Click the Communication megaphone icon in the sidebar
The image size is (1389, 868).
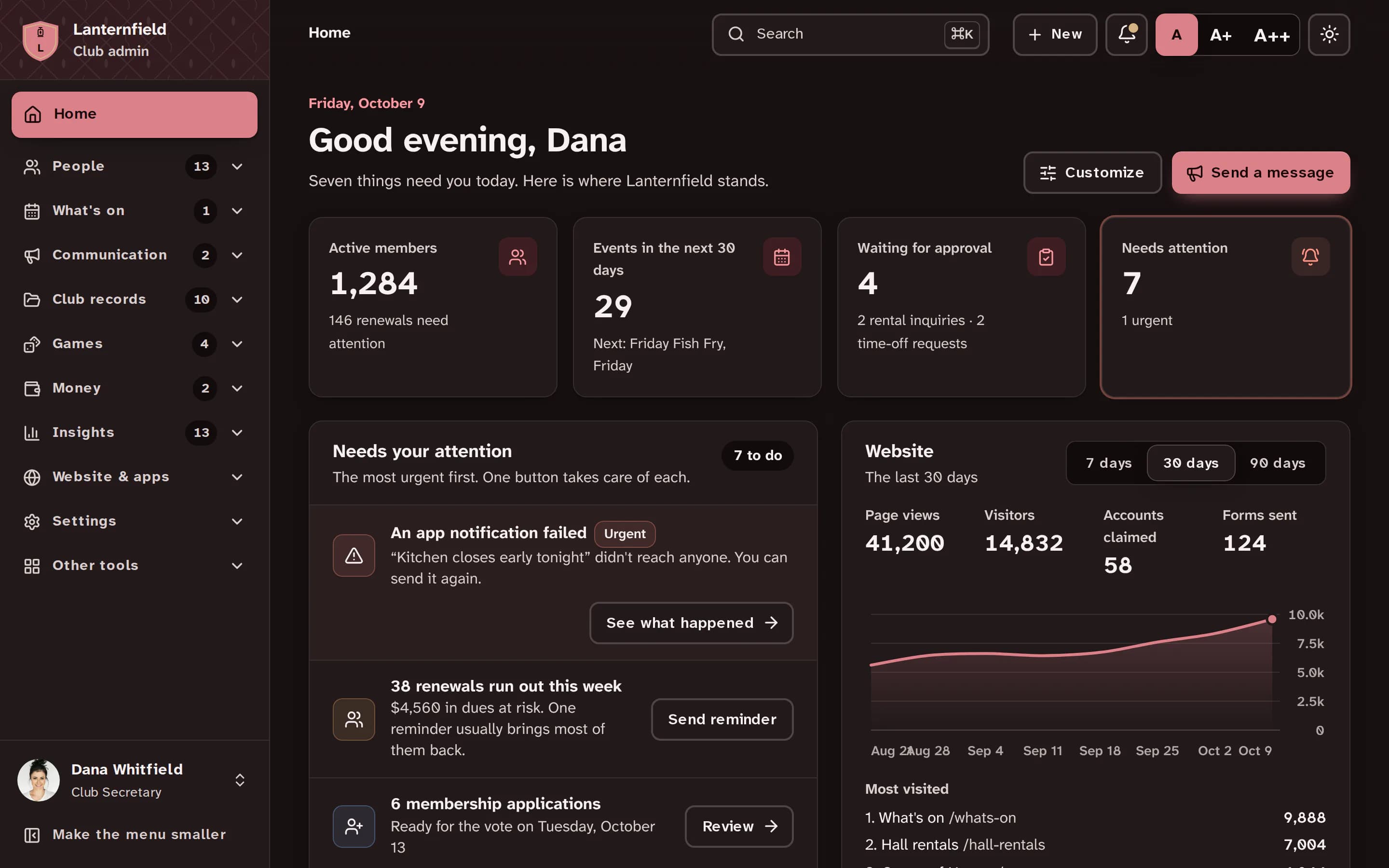32,255
